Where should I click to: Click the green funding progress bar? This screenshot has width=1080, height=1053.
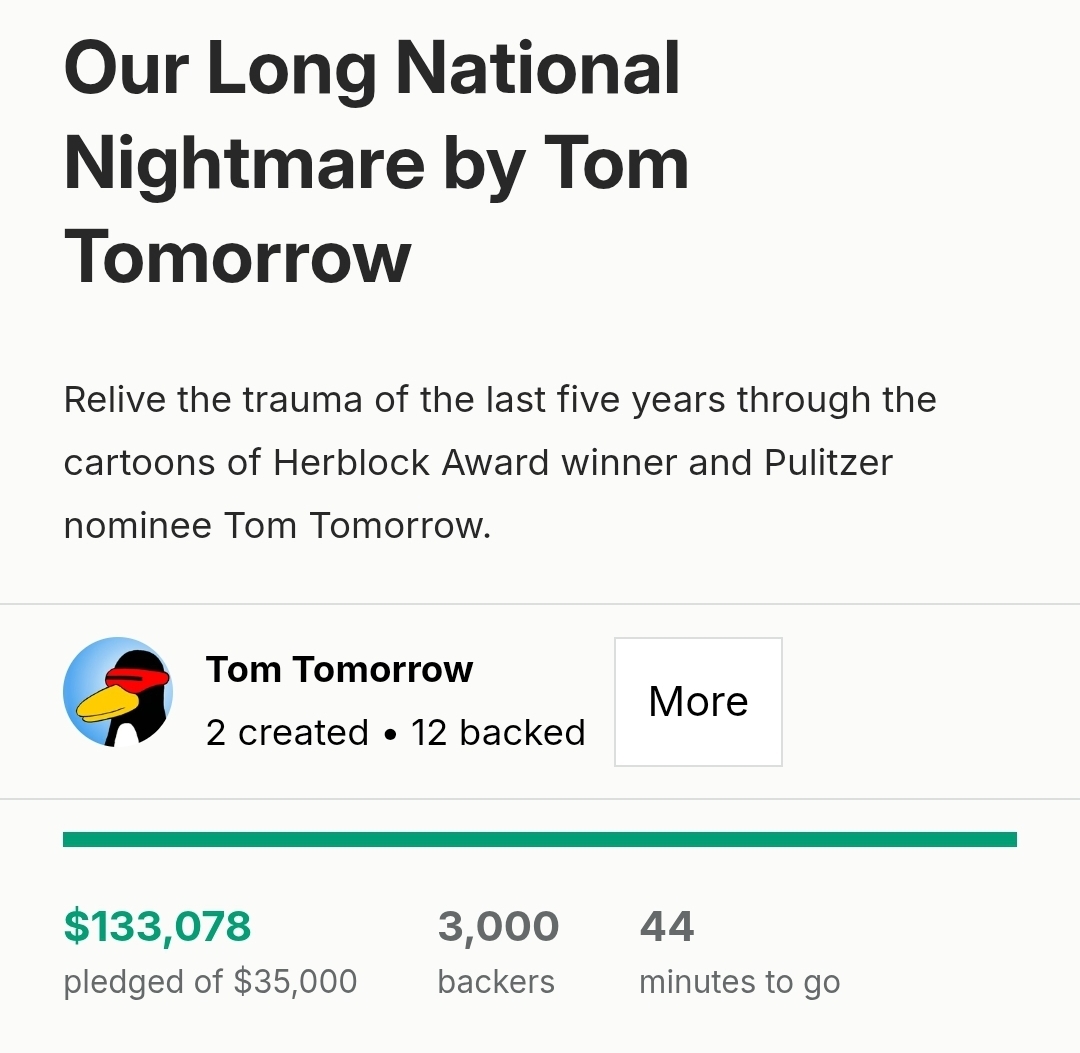click(540, 839)
